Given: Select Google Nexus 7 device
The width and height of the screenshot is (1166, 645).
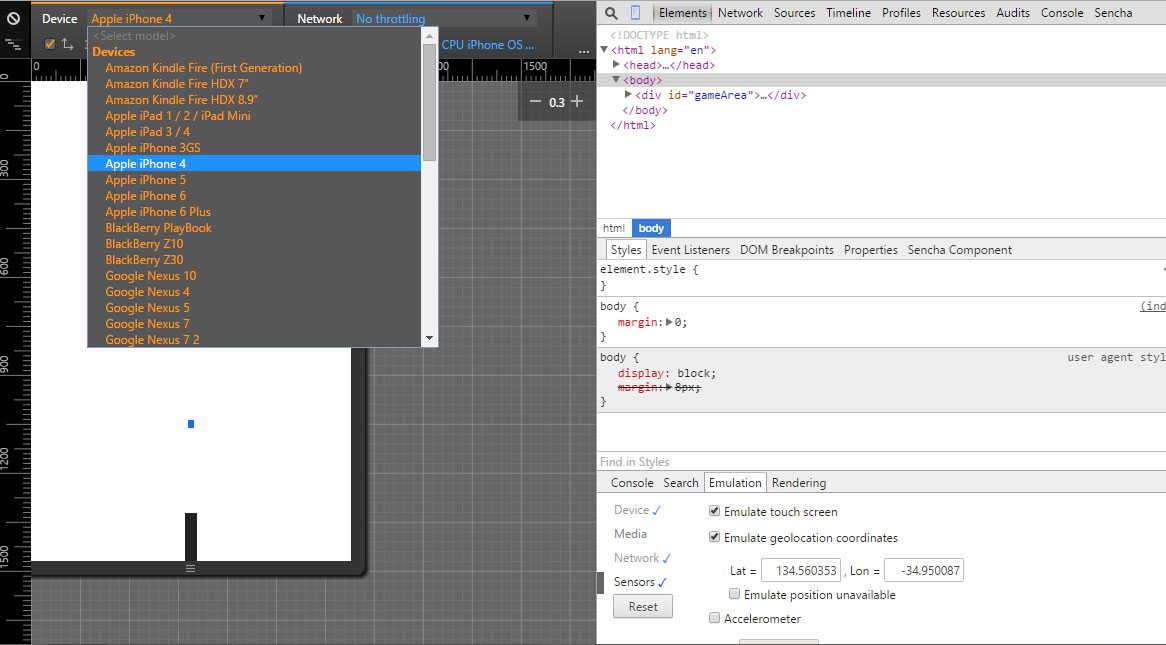Looking at the screenshot, I should tap(147, 324).
